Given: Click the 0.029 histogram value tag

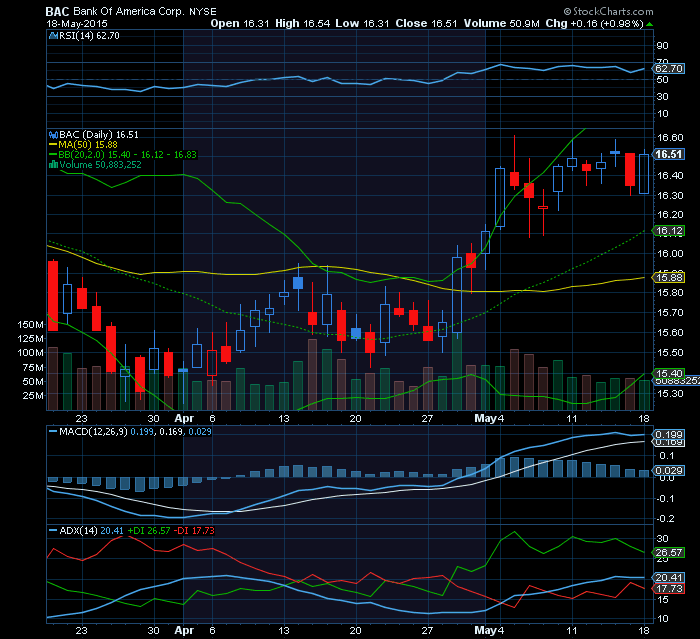Looking at the screenshot, I should tap(669, 471).
